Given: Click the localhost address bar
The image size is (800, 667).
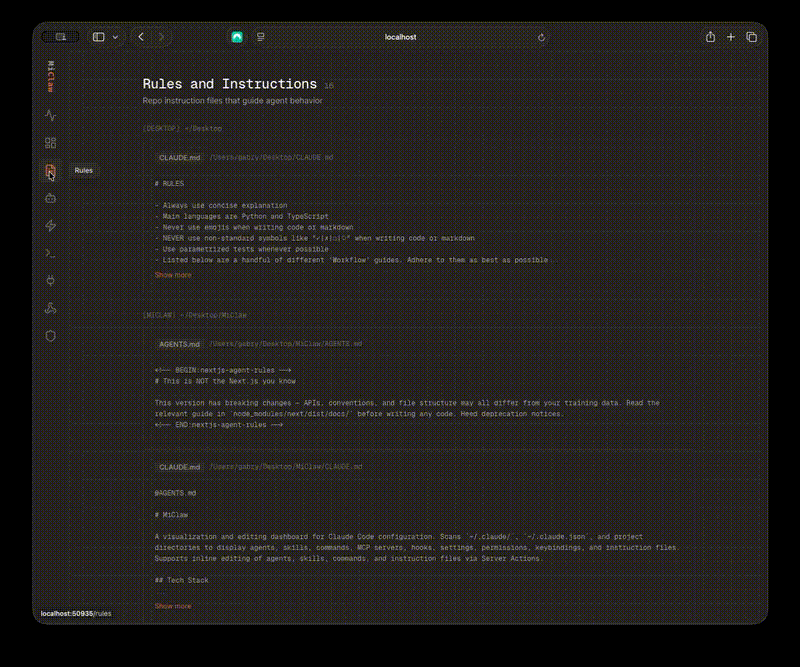Looking at the screenshot, I should pyautogui.click(x=401, y=37).
